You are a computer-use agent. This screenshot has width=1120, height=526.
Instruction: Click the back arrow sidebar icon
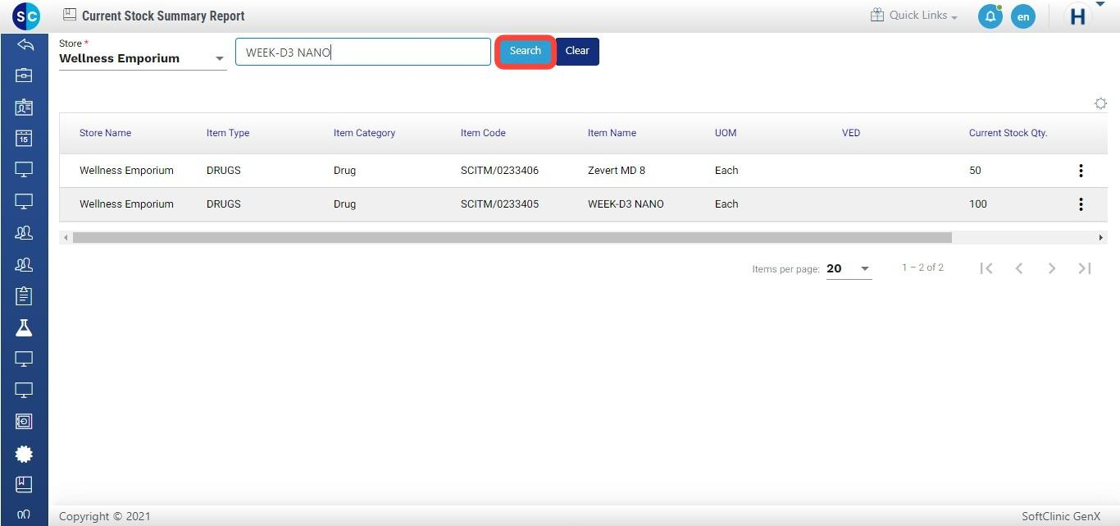click(24, 45)
